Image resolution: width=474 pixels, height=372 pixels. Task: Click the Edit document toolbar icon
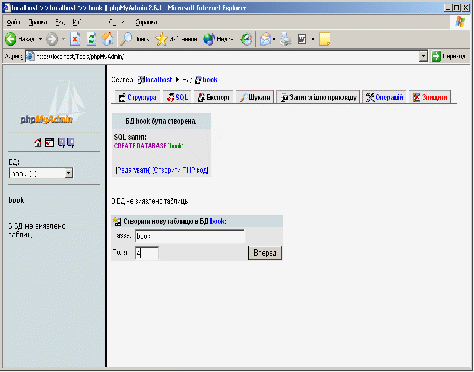coord(302,39)
